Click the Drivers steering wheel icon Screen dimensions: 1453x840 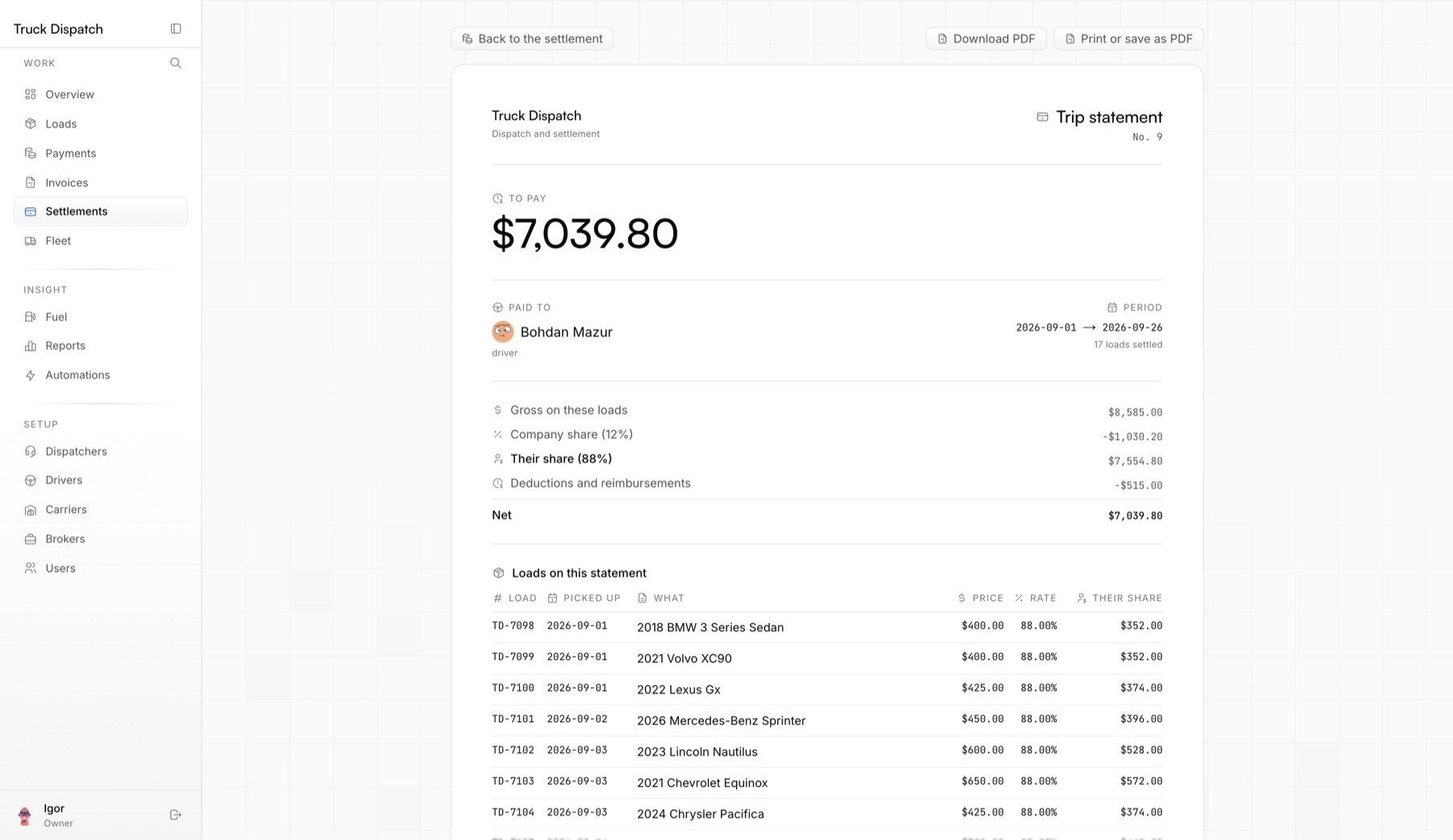coord(31,480)
